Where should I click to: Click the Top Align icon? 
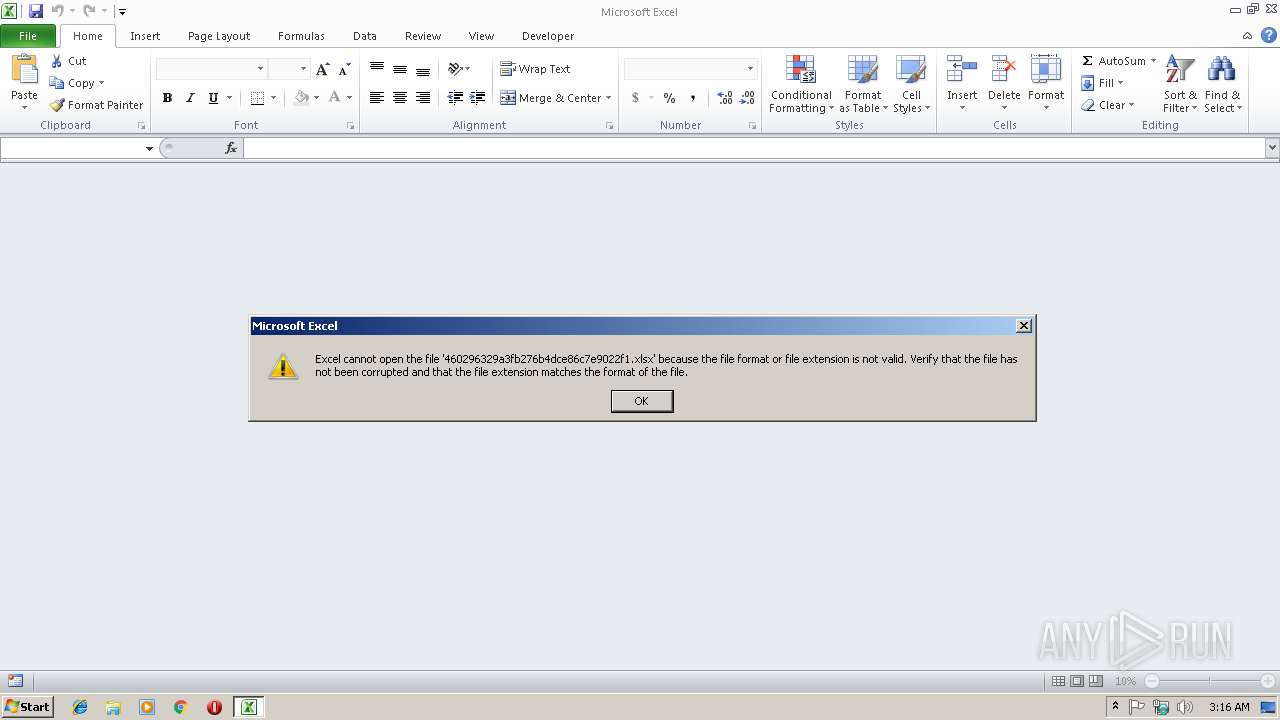(377, 69)
